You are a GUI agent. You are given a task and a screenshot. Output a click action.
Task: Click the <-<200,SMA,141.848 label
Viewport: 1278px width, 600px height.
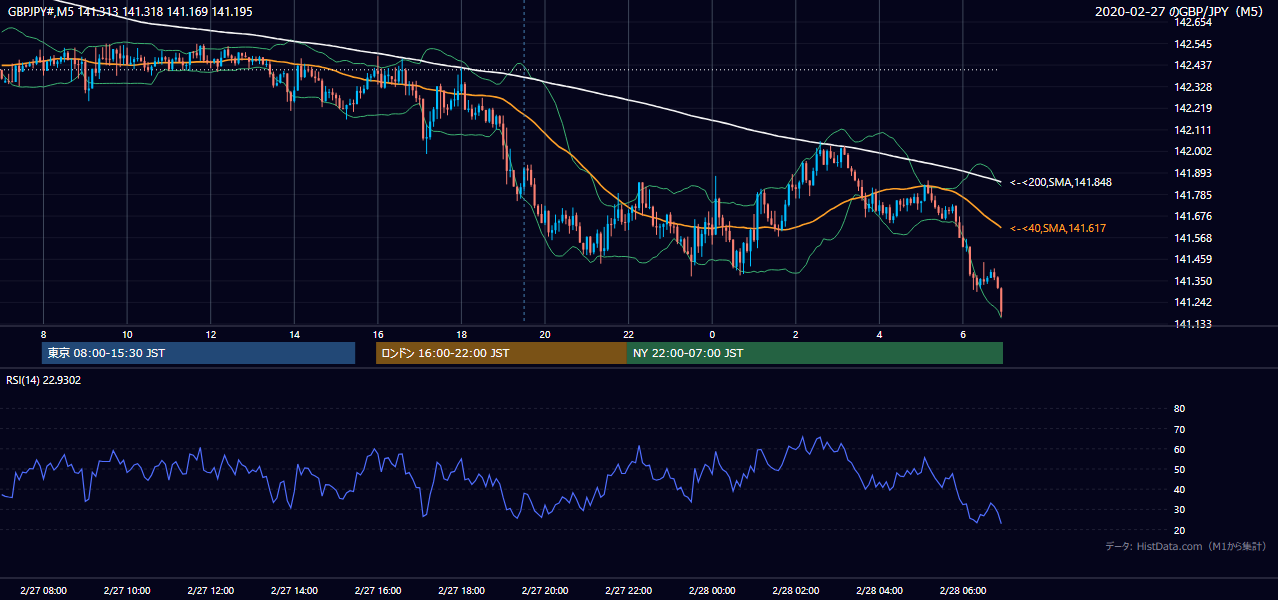[x=1060, y=183]
